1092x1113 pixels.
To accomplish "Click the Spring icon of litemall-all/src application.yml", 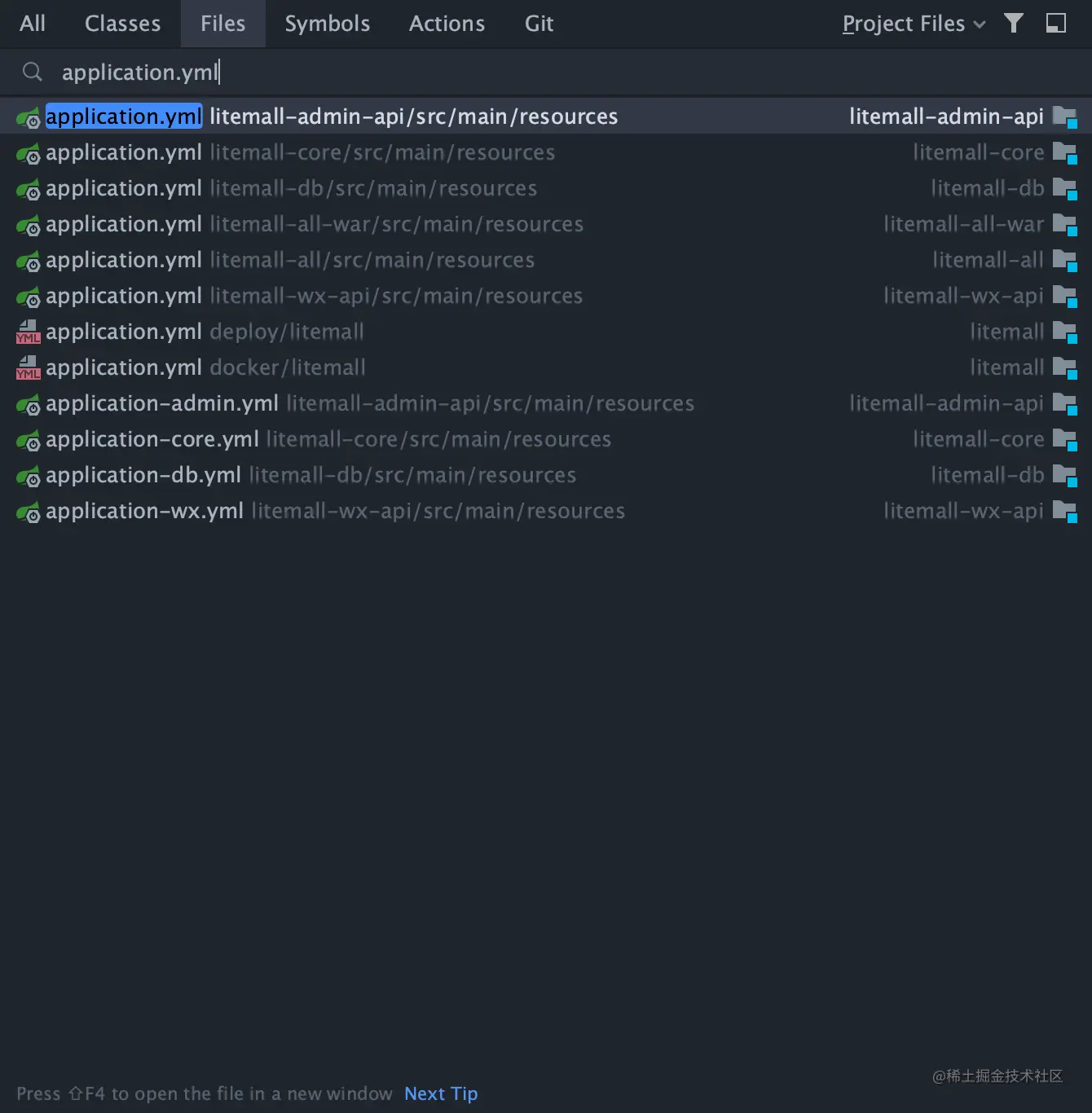I will (x=29, y=261).
